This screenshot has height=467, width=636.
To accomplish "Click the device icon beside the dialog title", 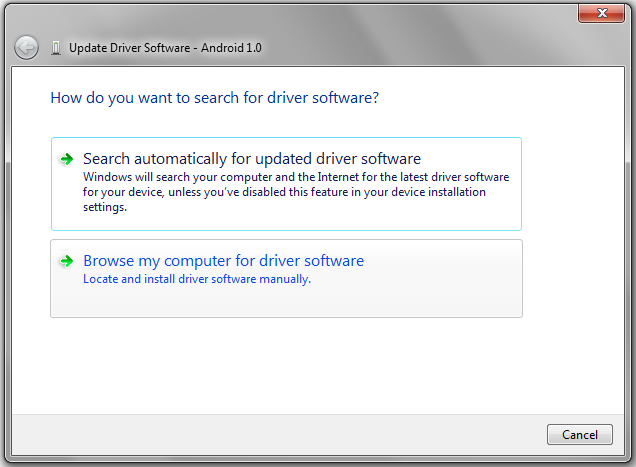I will point(56,48).
